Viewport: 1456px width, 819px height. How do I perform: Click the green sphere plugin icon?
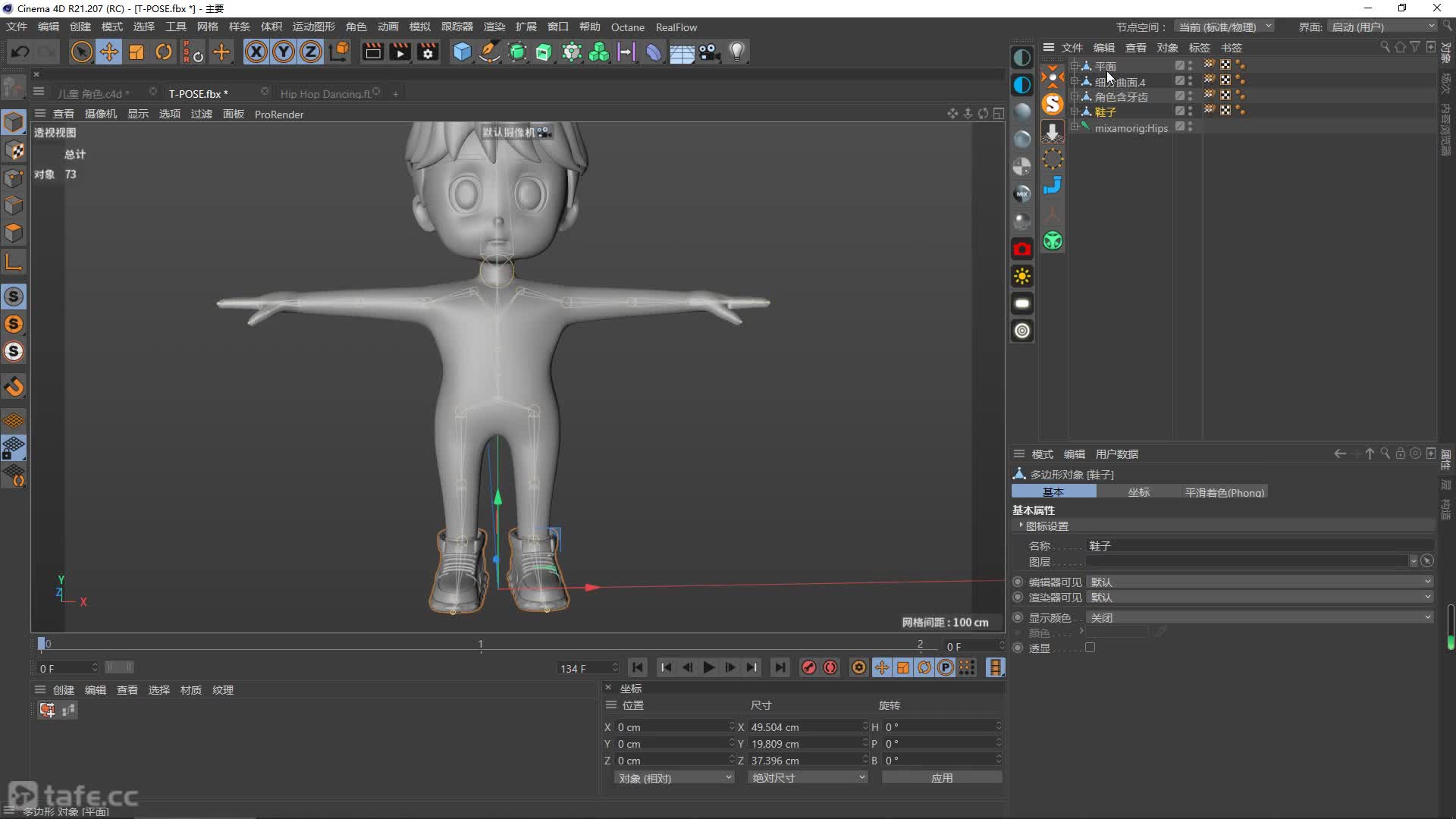click(x=1053, y=241)
